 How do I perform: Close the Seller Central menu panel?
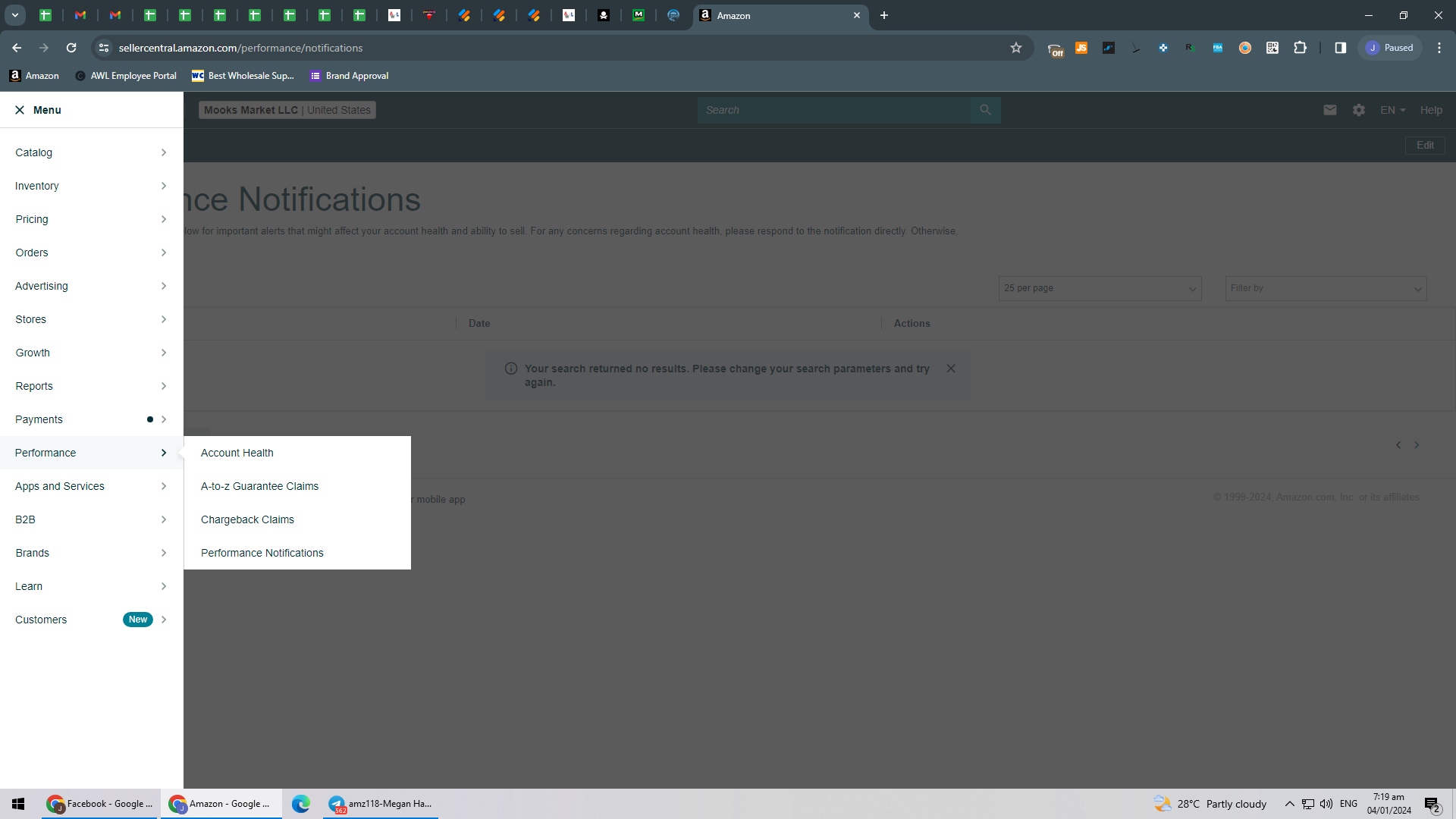tap(20, 110)
